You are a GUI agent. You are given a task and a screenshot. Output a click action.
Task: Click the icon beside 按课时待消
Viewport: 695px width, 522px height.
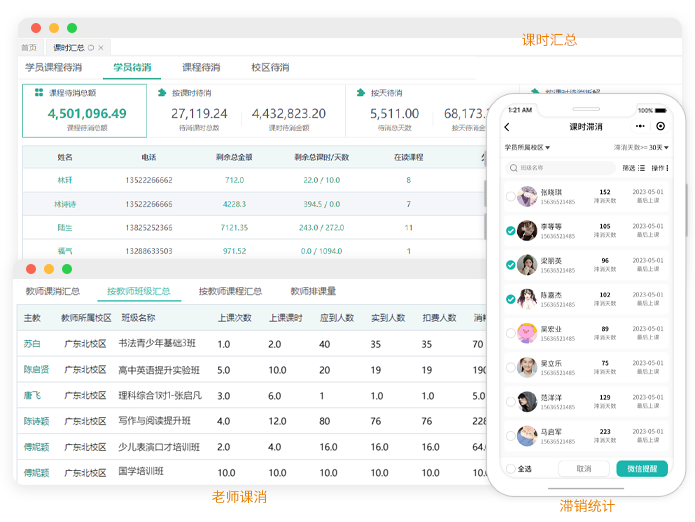[162, 93]
